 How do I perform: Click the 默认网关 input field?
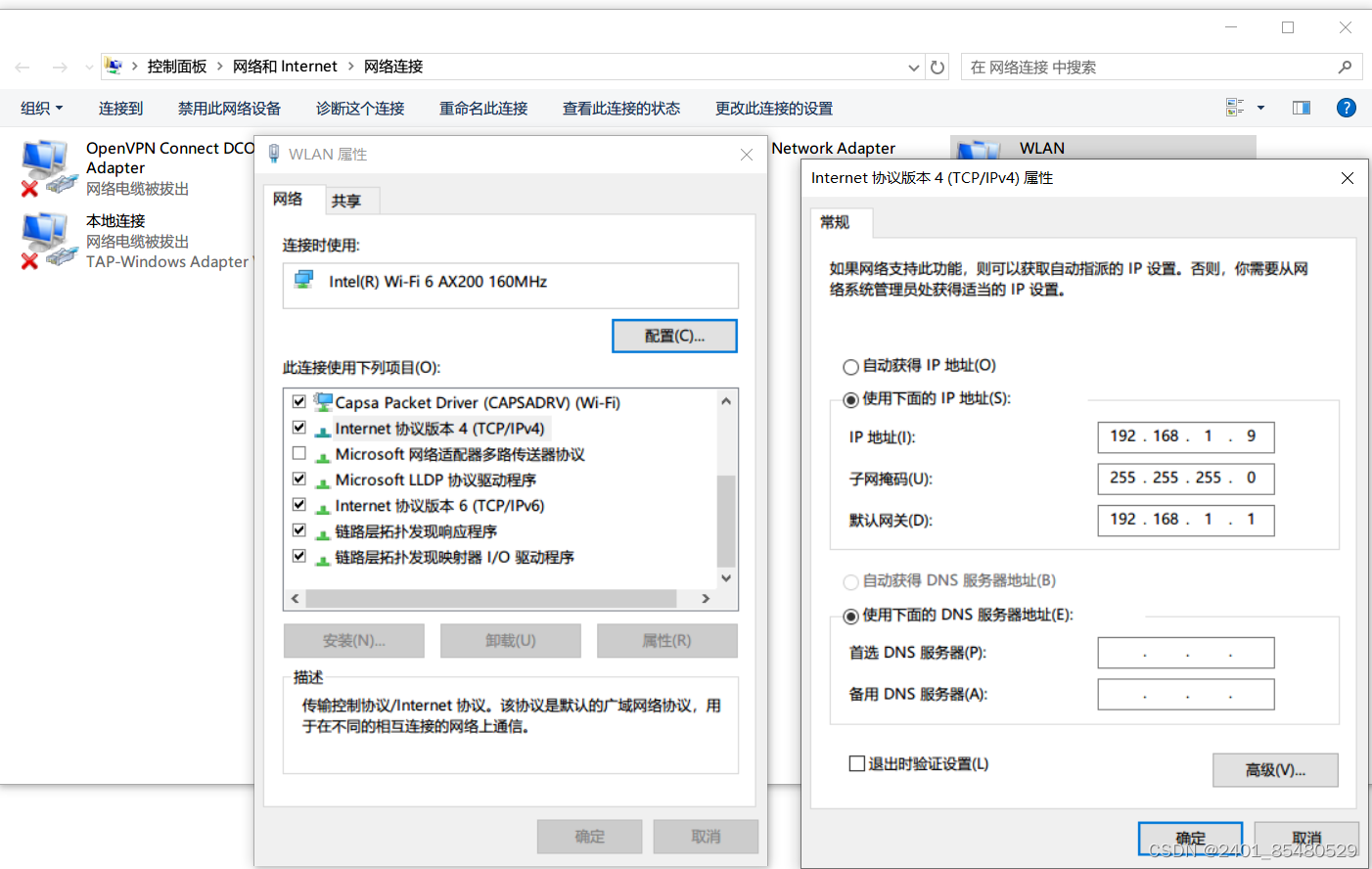point(1186,520)
